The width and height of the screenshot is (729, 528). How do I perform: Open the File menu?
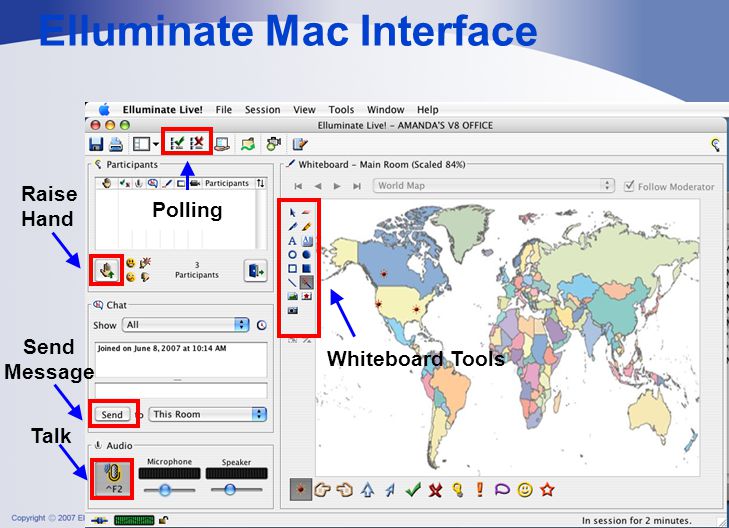[x=224, y=110]
